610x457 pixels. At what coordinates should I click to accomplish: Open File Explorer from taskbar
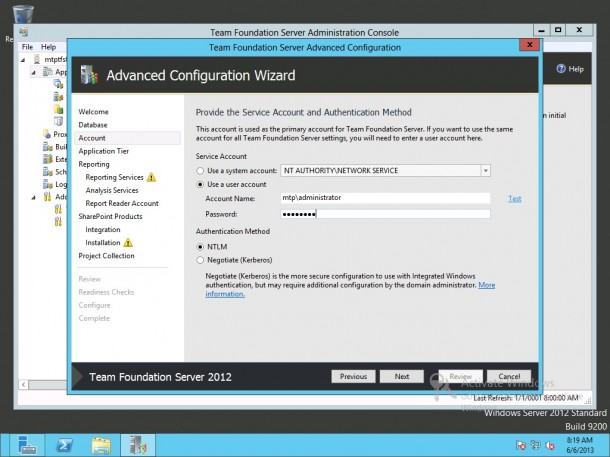click(x=101, y=445)
